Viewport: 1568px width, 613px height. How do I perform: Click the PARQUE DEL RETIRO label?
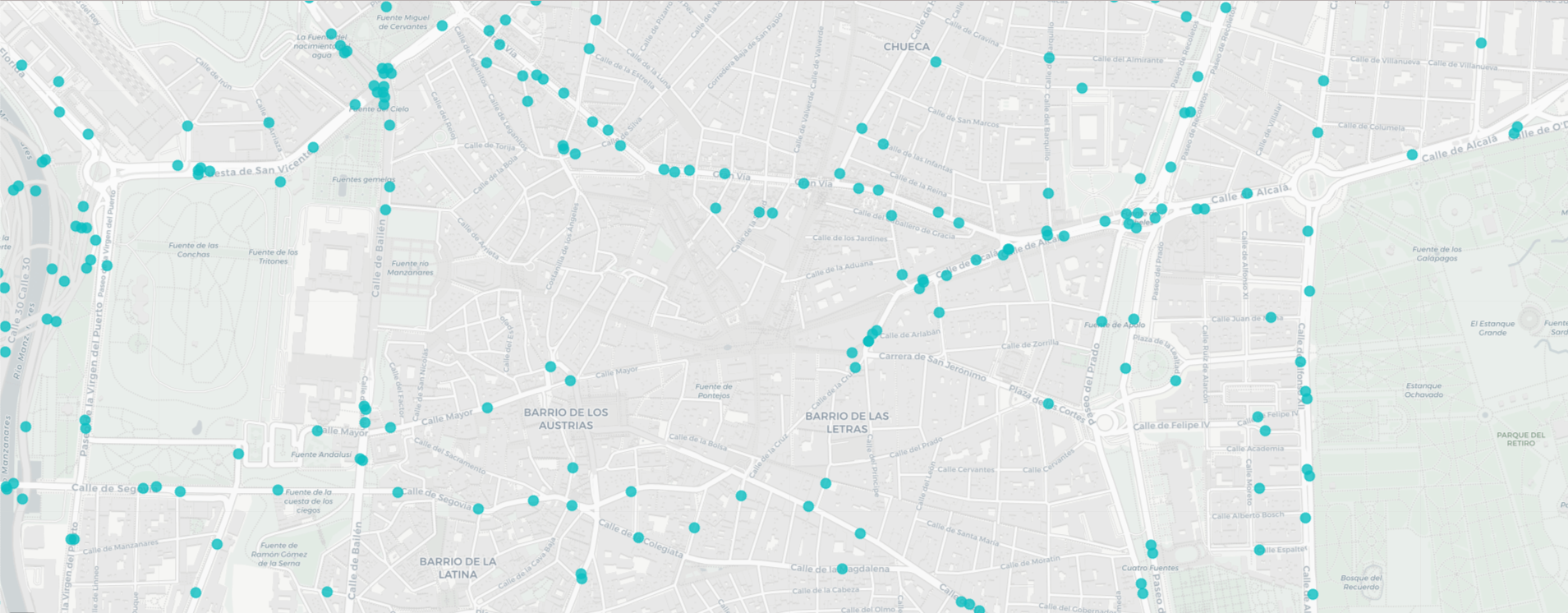tap(1520, 439)
